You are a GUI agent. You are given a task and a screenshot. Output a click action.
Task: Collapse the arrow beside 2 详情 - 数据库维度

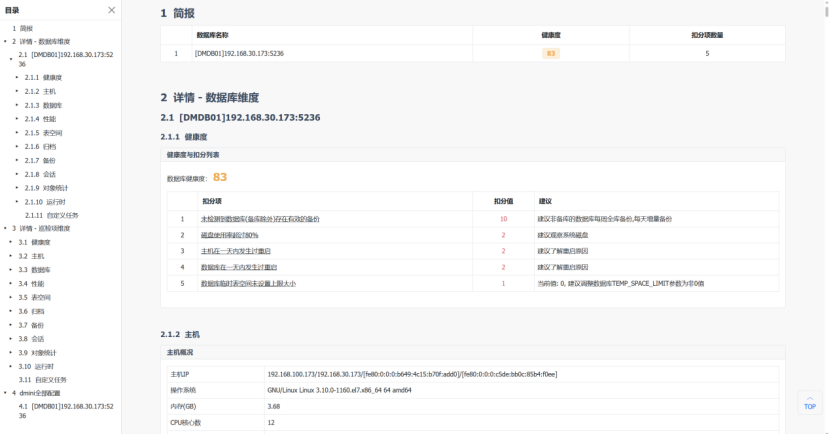5,42
